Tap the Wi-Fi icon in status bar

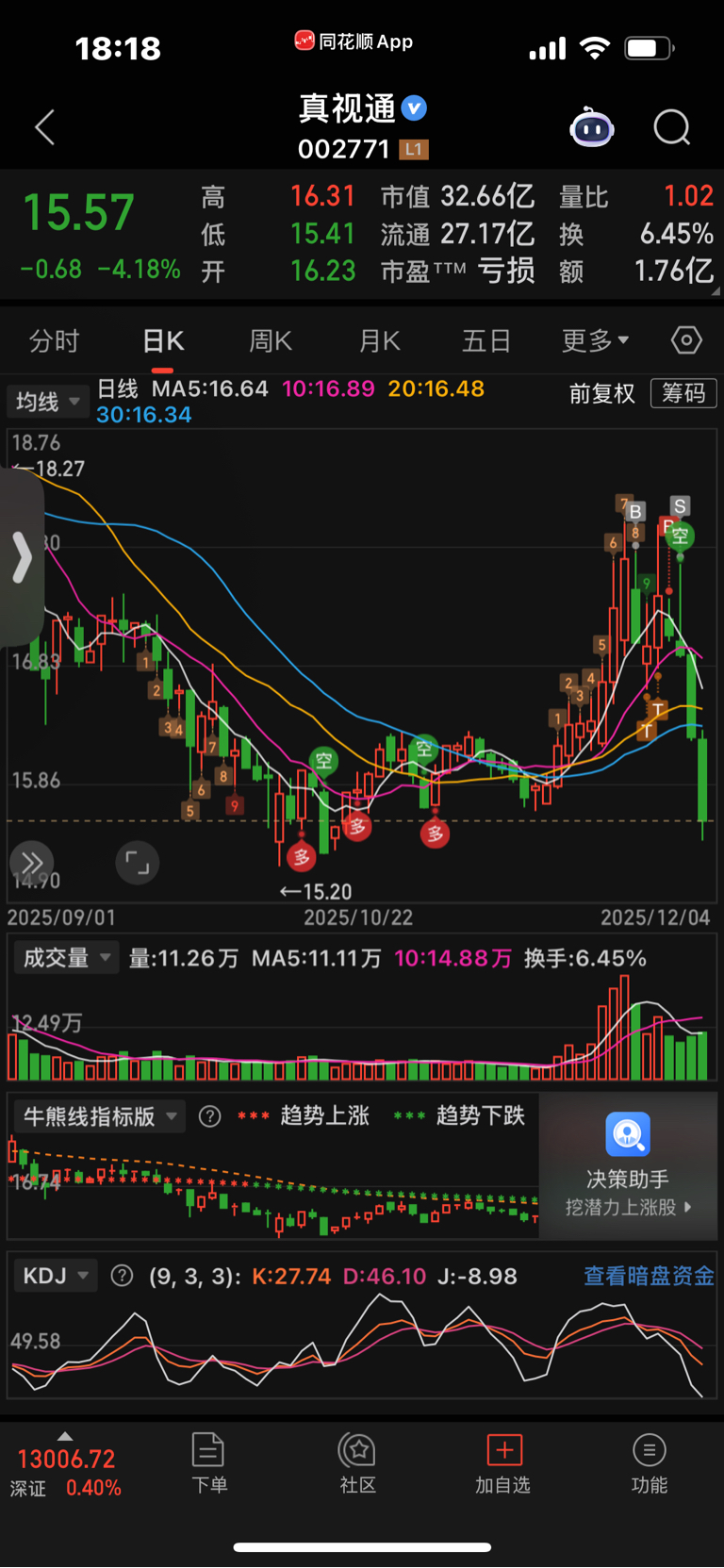[595, 48]
